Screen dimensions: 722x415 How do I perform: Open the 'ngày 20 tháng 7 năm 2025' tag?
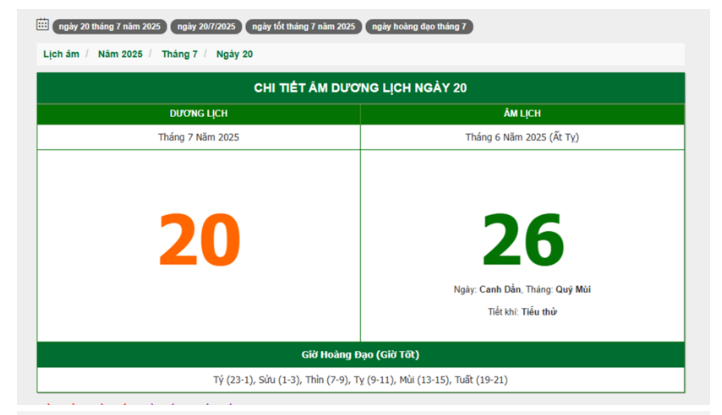tap(107, 27)
